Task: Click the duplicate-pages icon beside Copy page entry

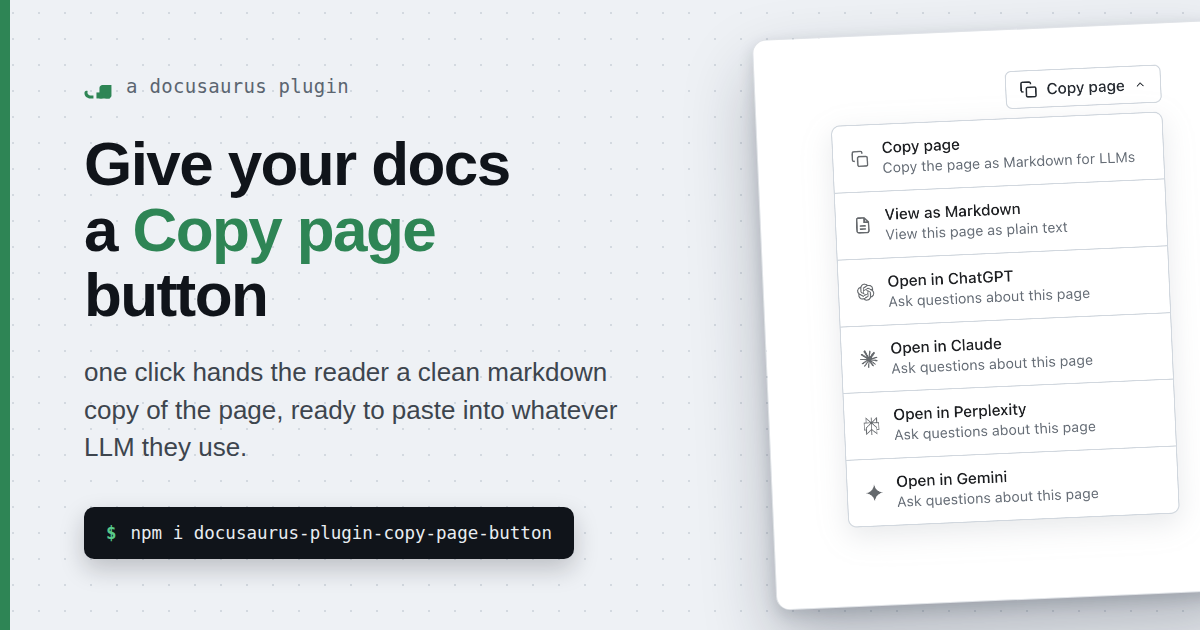Action: point(860,159)
